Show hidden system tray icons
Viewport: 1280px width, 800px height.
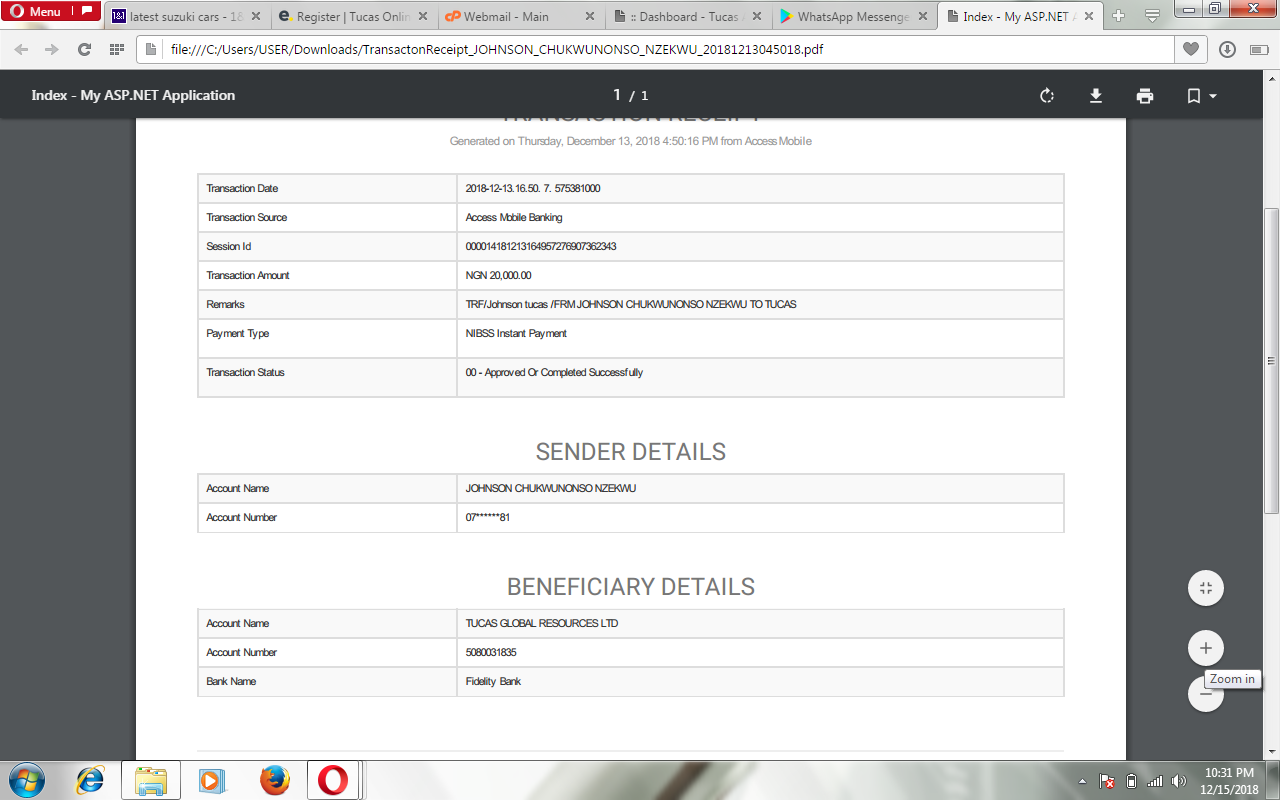1083,781
